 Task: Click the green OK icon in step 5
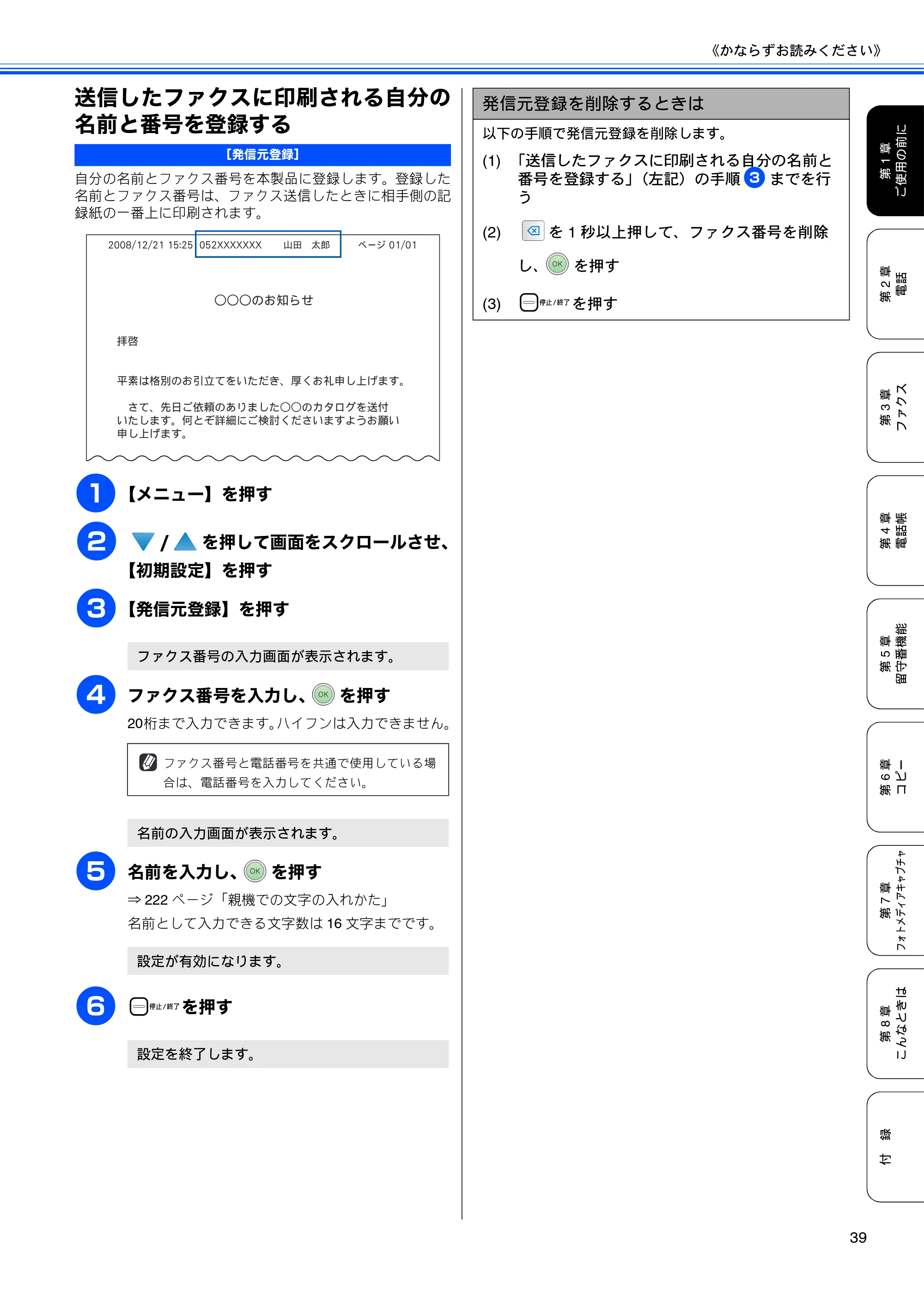[255, 871]
